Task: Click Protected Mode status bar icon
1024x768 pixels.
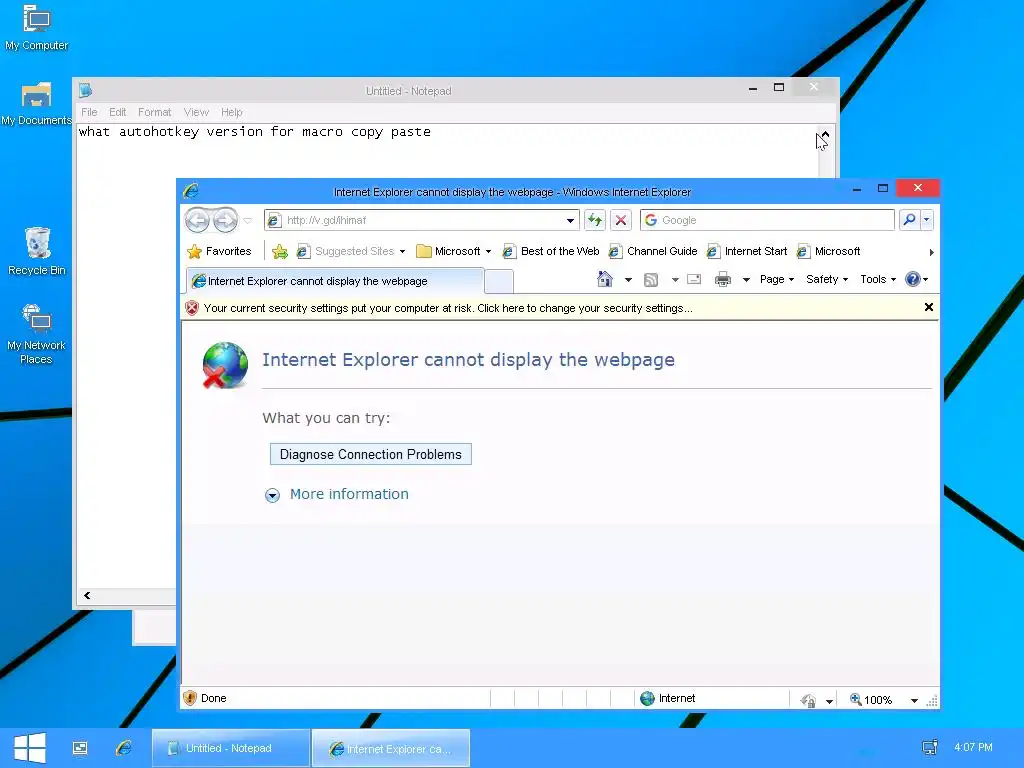Action: click(808, 700)
